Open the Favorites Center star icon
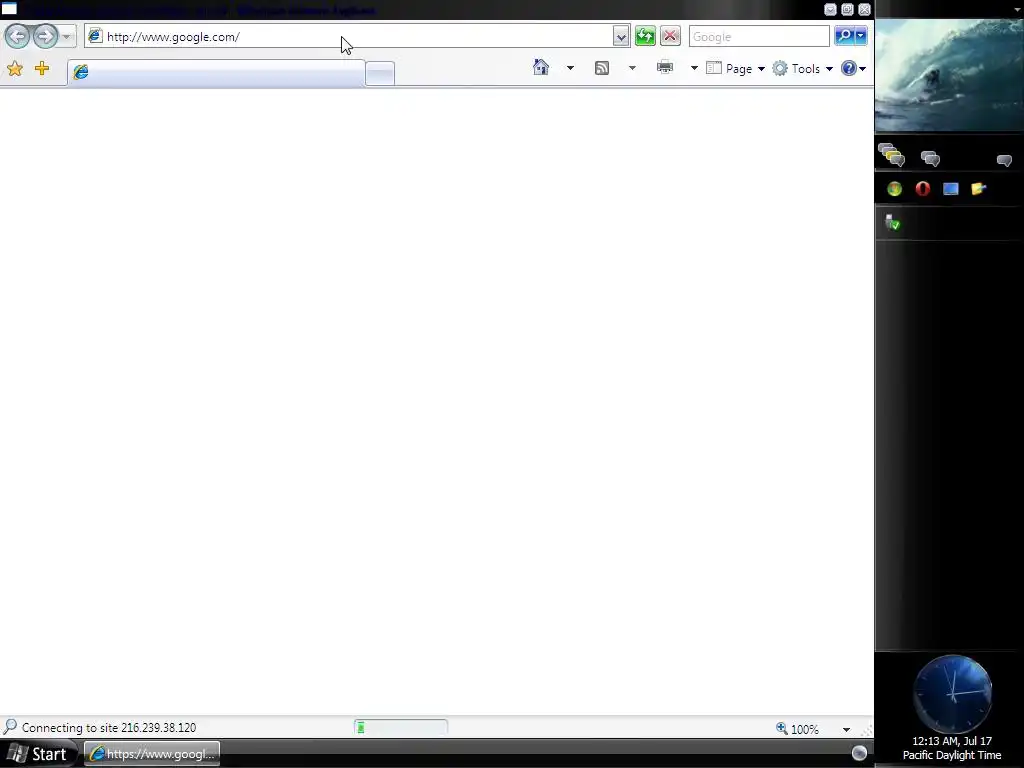 [x=14, y=69]
